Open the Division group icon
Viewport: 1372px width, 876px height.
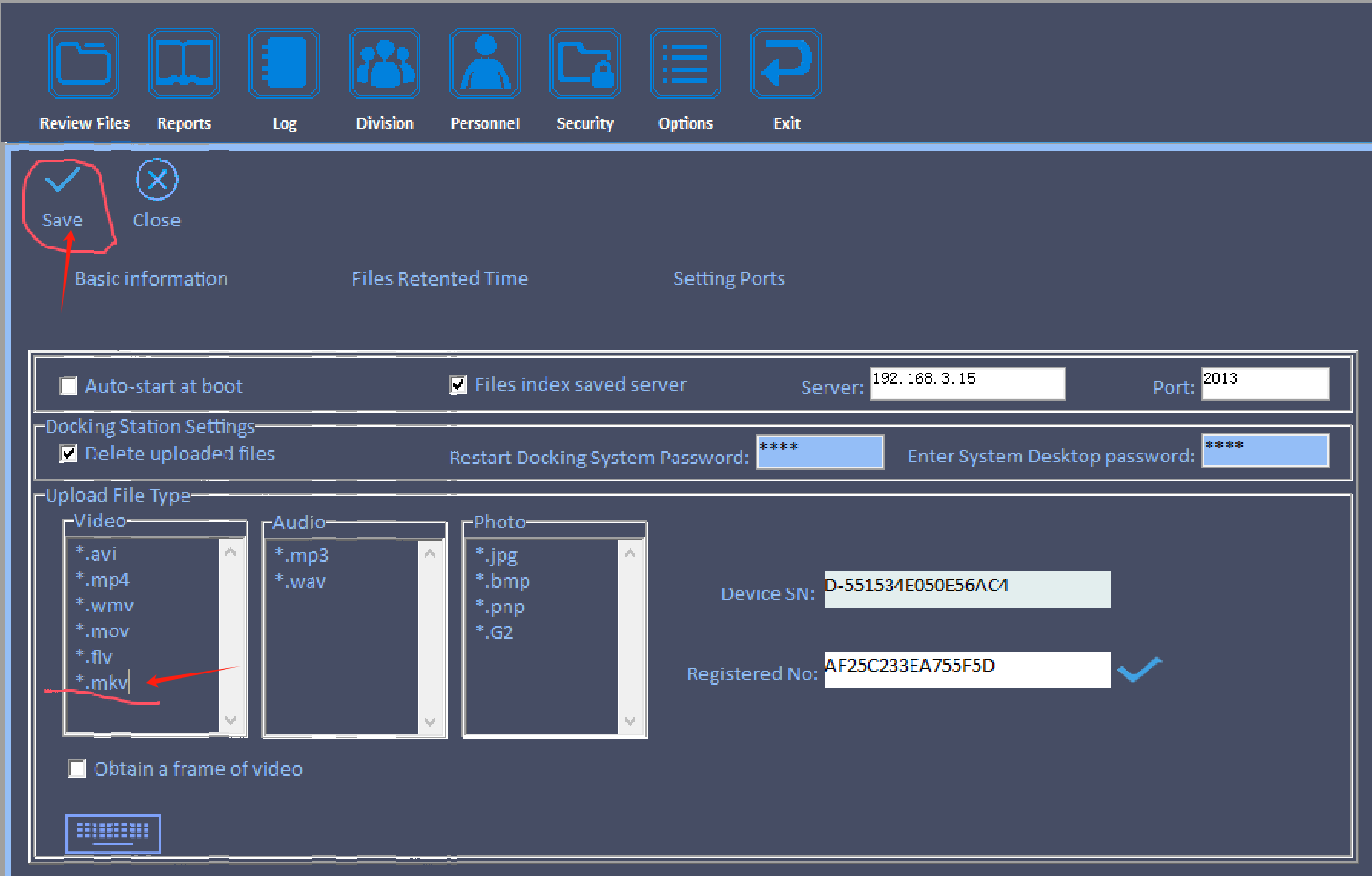(384, 64)
